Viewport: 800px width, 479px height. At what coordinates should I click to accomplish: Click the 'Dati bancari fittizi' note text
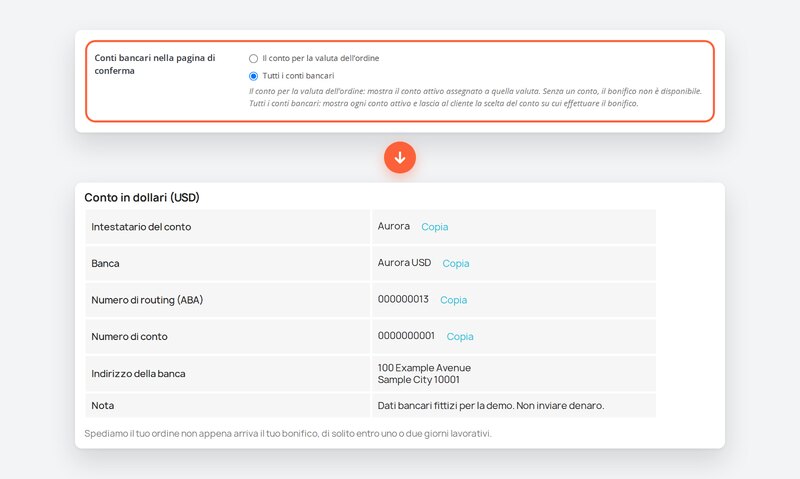(x=491, y=406)
